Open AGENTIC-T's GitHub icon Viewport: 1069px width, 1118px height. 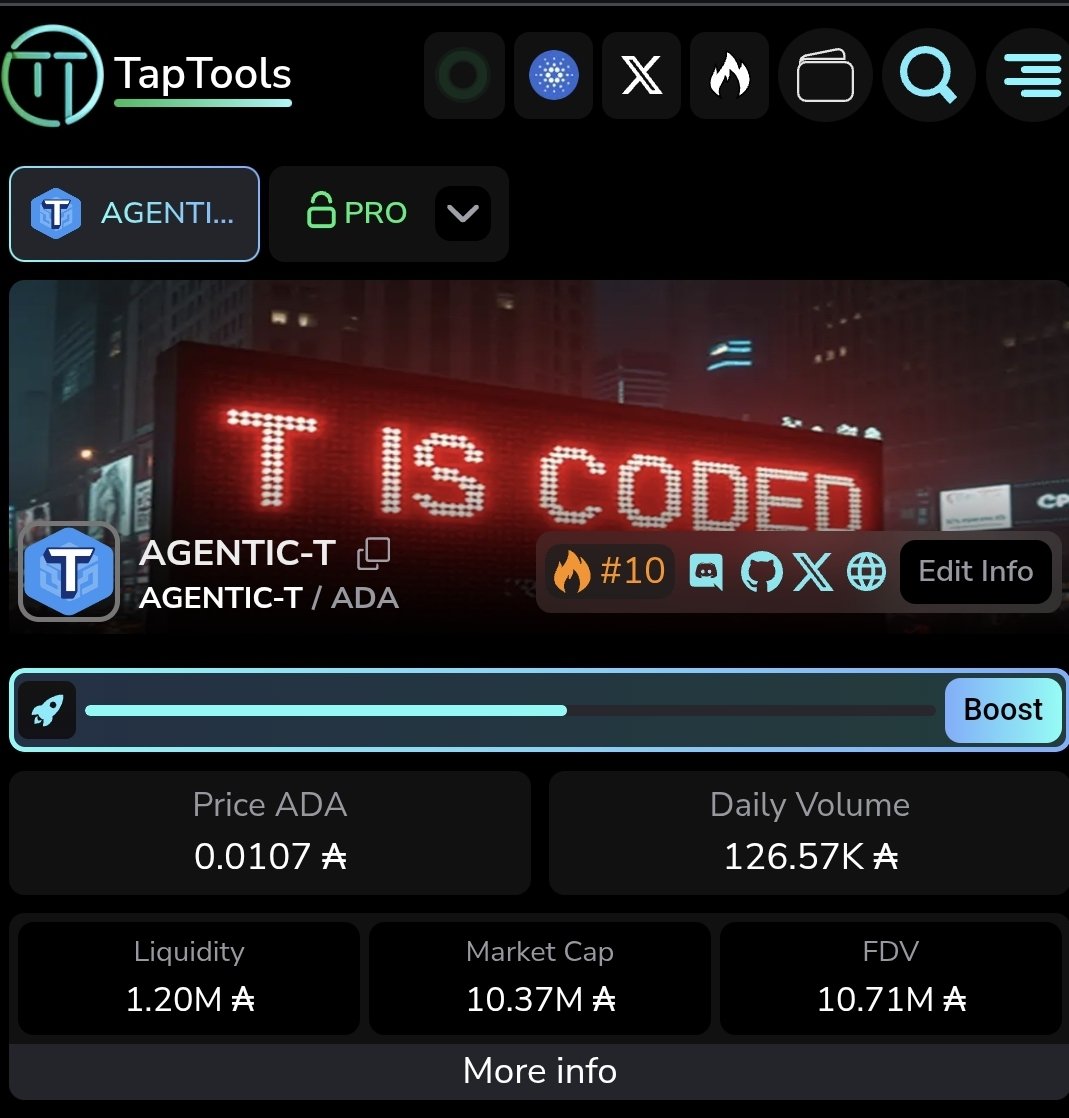click(x=761, y=572)
